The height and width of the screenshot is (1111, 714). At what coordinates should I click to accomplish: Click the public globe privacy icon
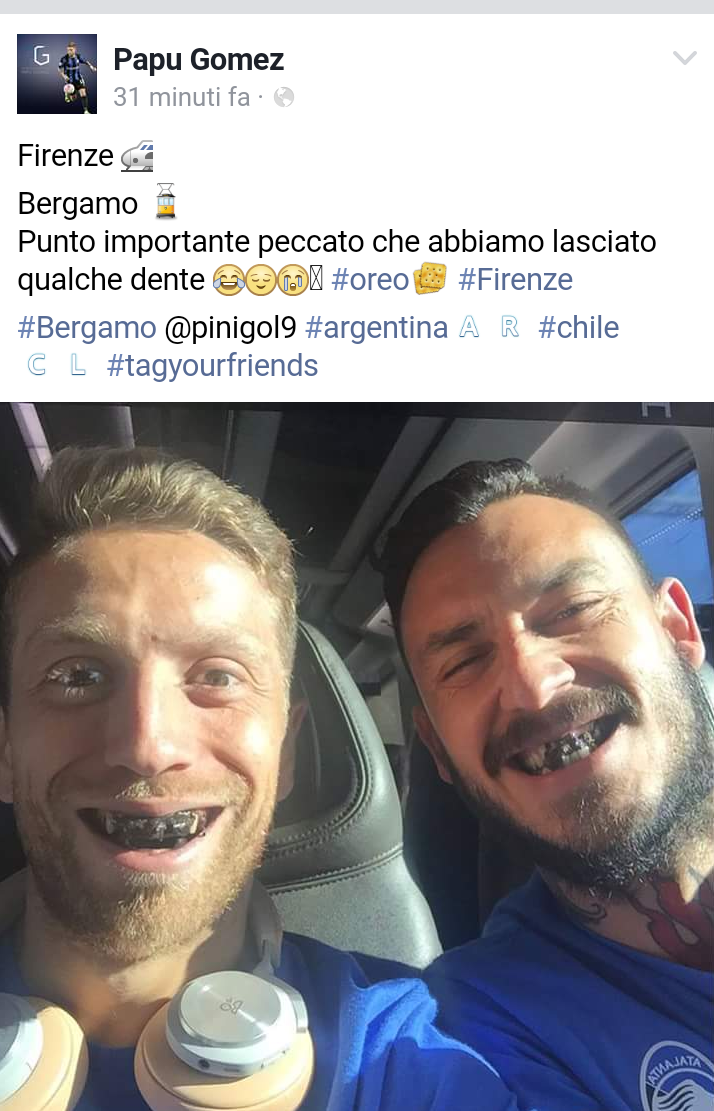283,97
